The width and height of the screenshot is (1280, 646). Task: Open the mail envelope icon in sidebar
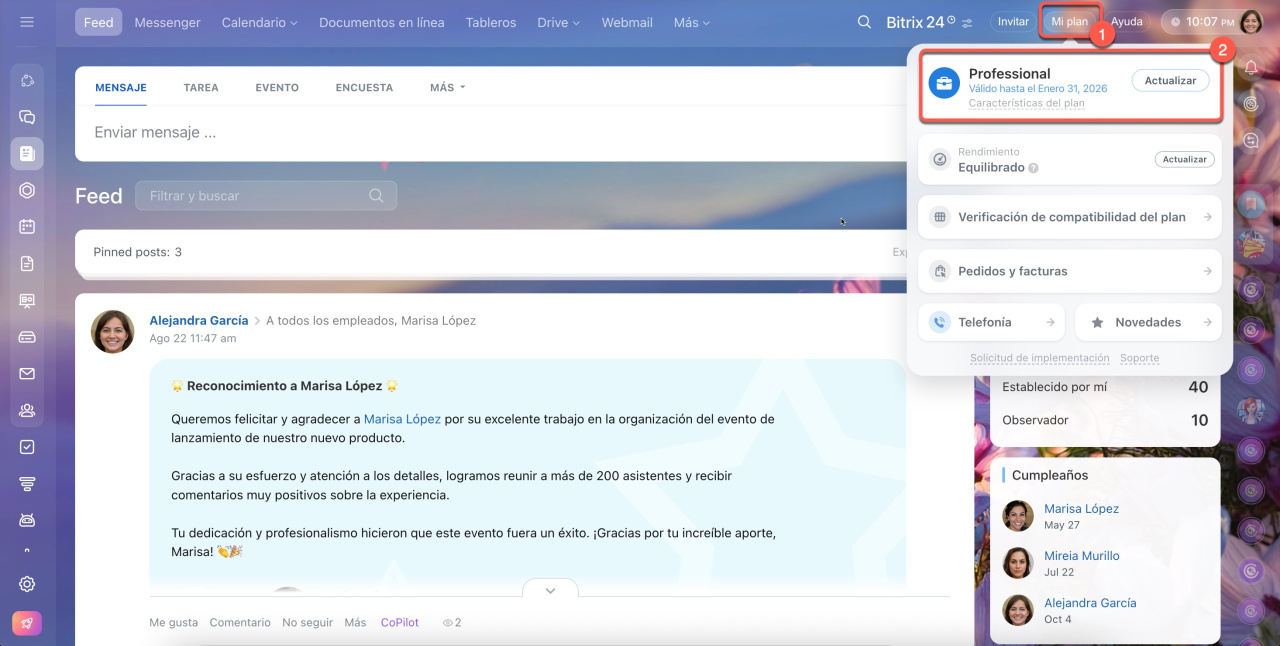click(27, 373)
